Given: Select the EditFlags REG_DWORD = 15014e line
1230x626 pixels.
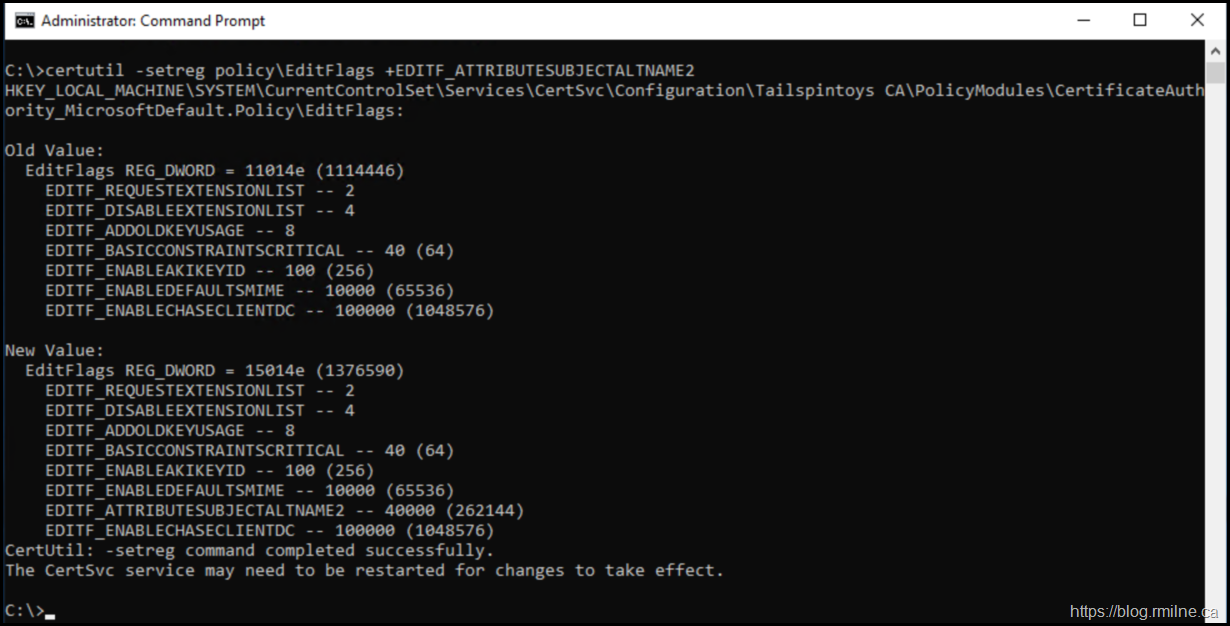Looking at the screenshot, I should click(215, 370).
